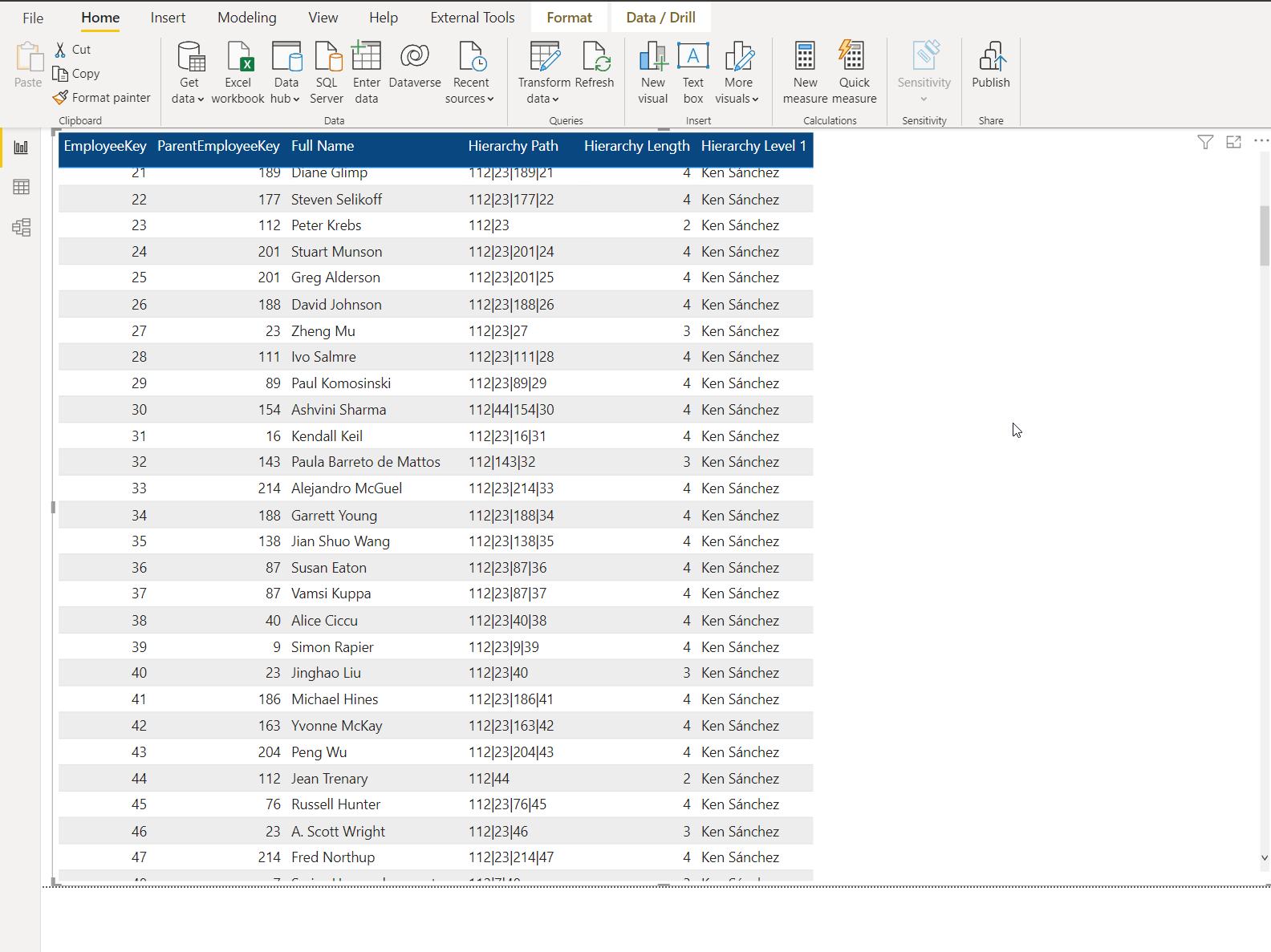Open the Data / Drill tab

pos(661,18)
